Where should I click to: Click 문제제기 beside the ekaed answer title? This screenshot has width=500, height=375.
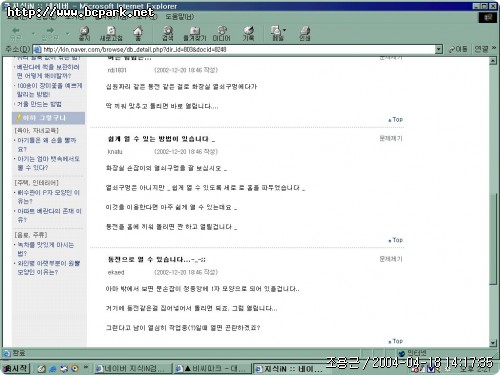391,259
